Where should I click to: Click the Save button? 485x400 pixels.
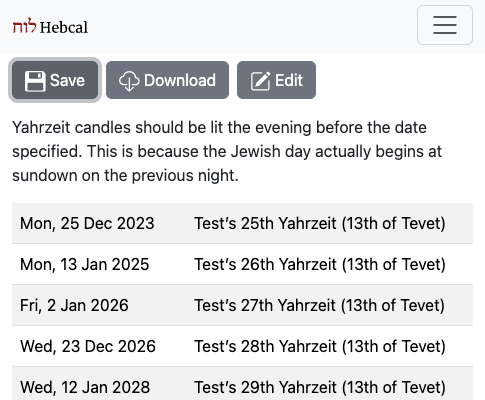pos(55,80)
